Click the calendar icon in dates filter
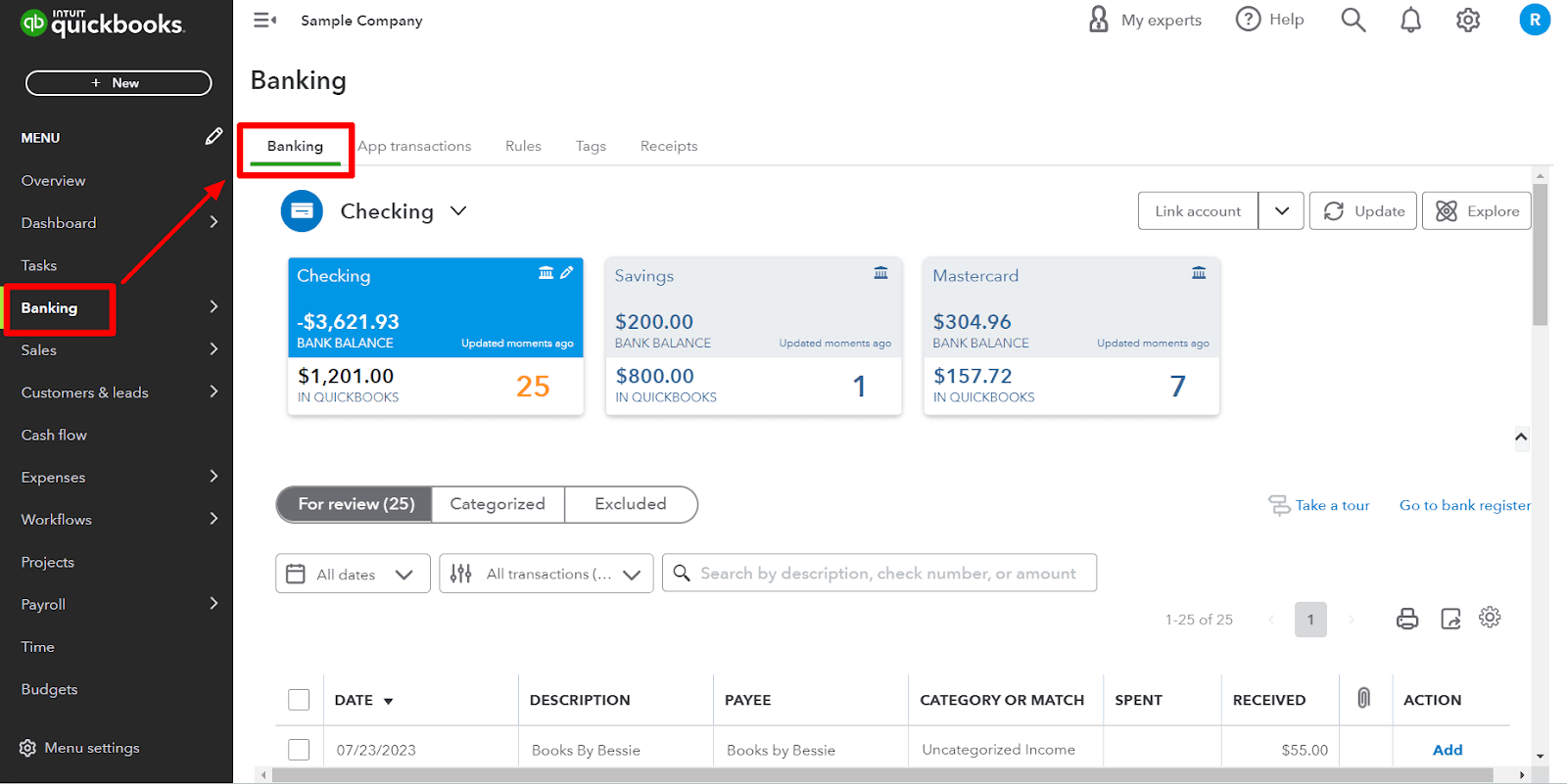Screen dimensions: 1567x784 (296, 574)
